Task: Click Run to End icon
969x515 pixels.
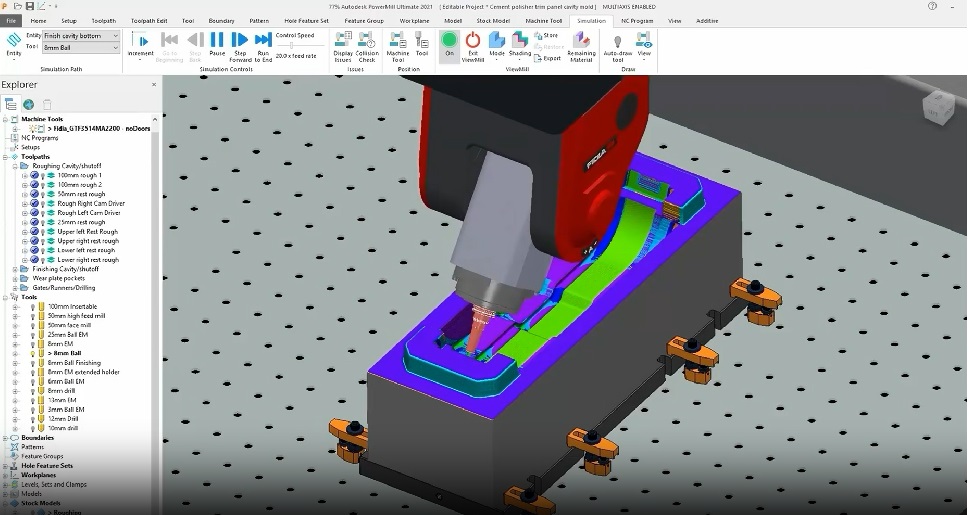Action: point(263,45)
